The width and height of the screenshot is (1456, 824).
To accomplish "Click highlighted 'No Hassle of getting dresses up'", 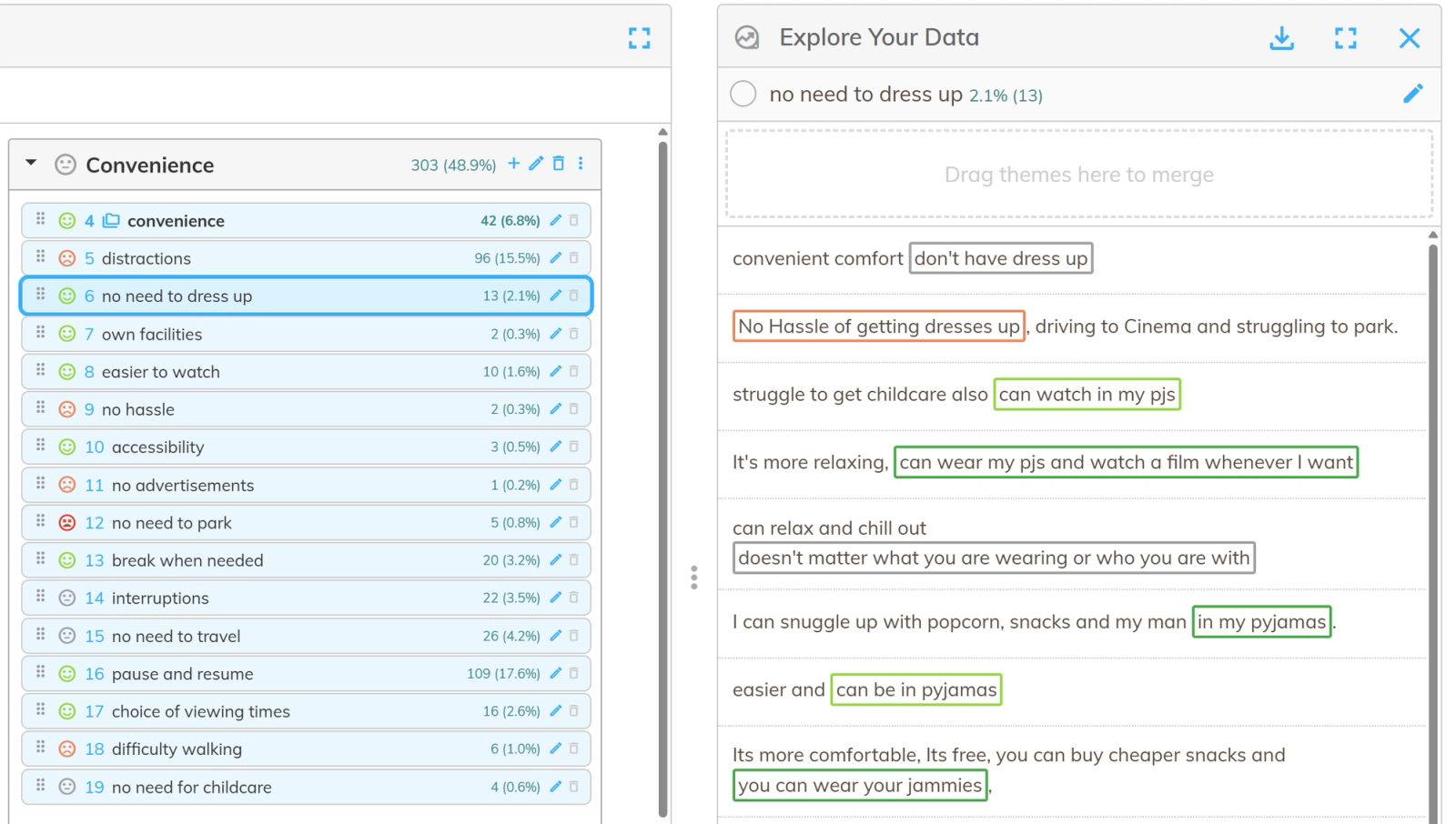I will pos(878,326).
